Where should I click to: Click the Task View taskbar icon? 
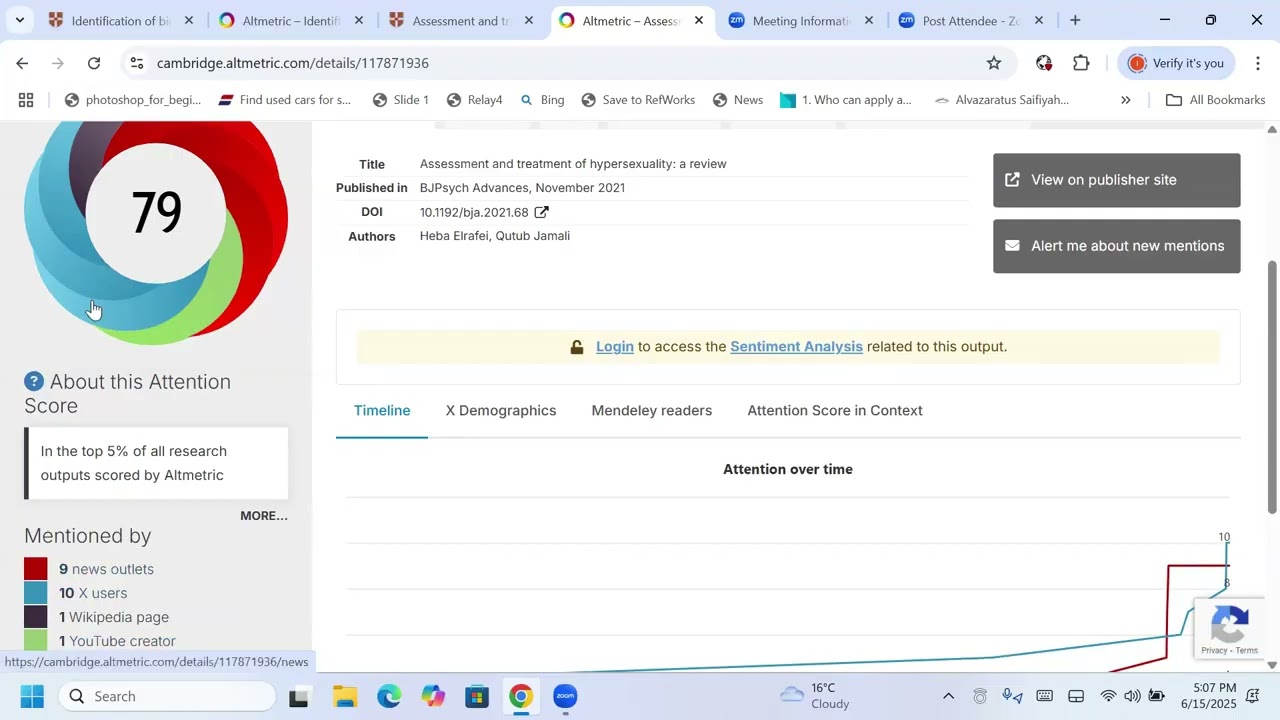point(299,696)
